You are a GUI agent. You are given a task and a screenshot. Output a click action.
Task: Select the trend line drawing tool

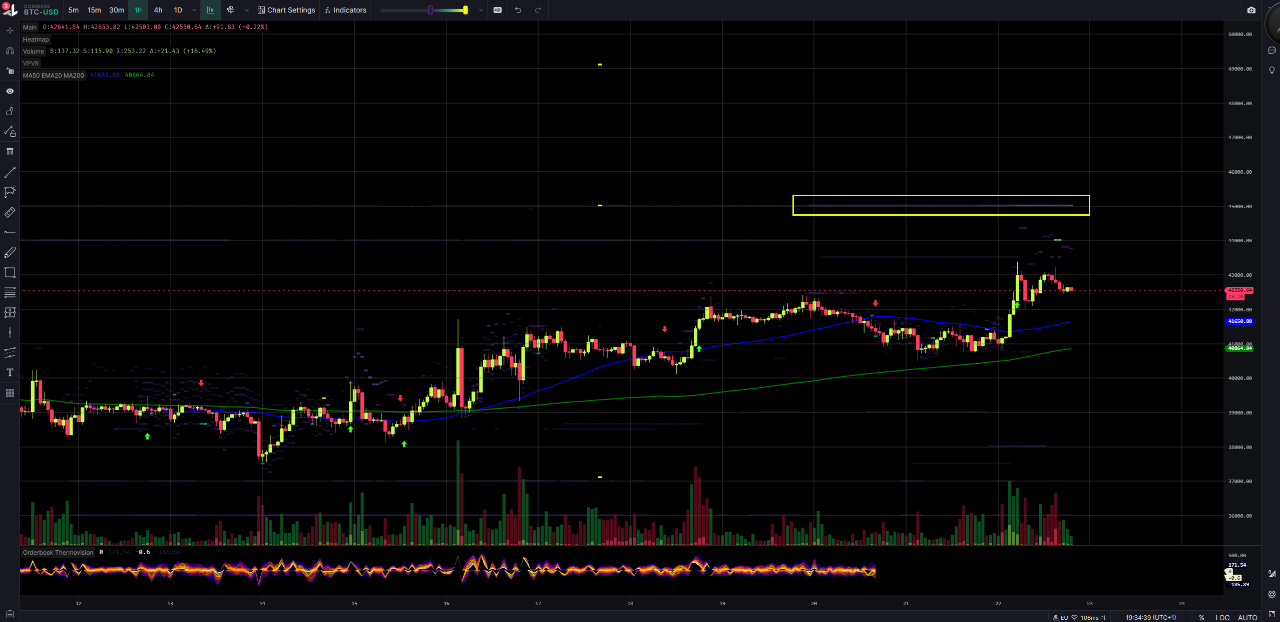tap(10, 172)
